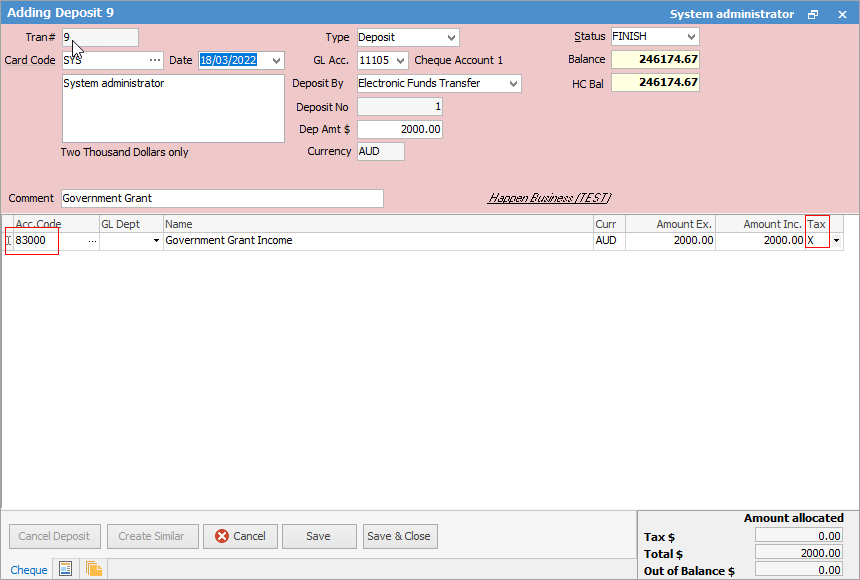The height and width of the screenshot is (580, 860).
Task: Select the Balance field 246174.67
Action: pyautogui.click(x=655, y=59)
